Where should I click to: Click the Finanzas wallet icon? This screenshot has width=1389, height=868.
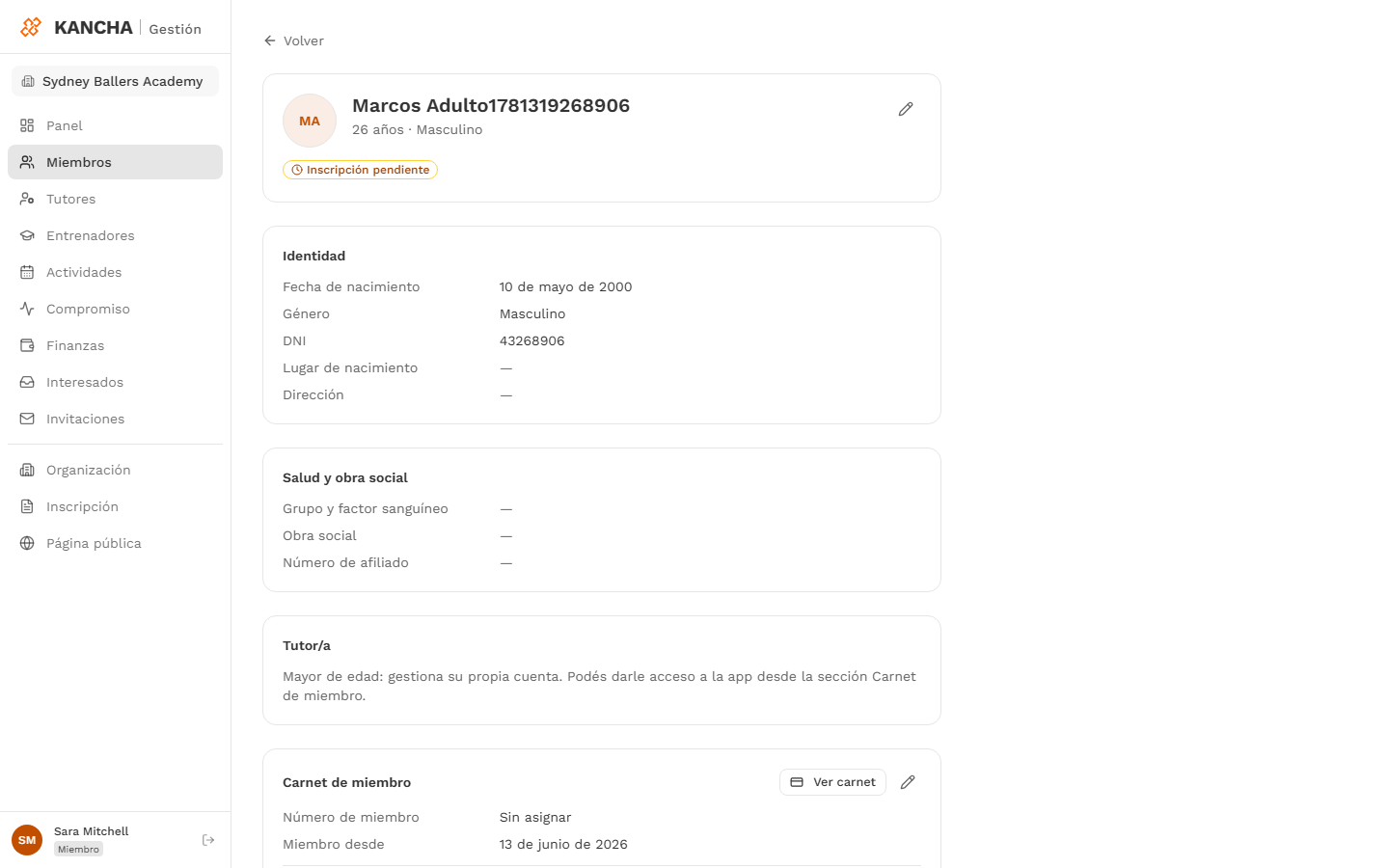coord(27,345)
